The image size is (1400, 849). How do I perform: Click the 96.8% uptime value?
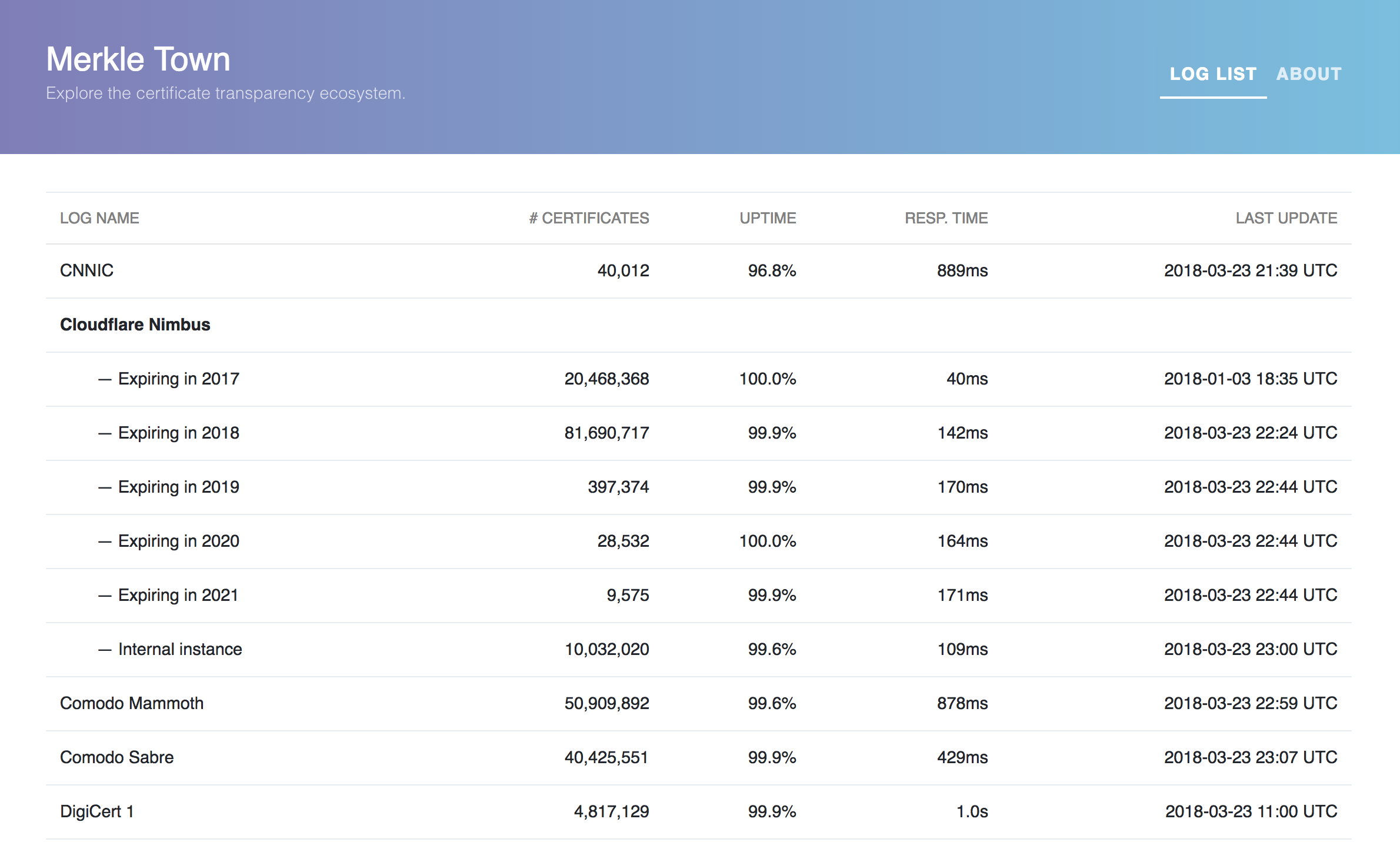click(772, 270)
